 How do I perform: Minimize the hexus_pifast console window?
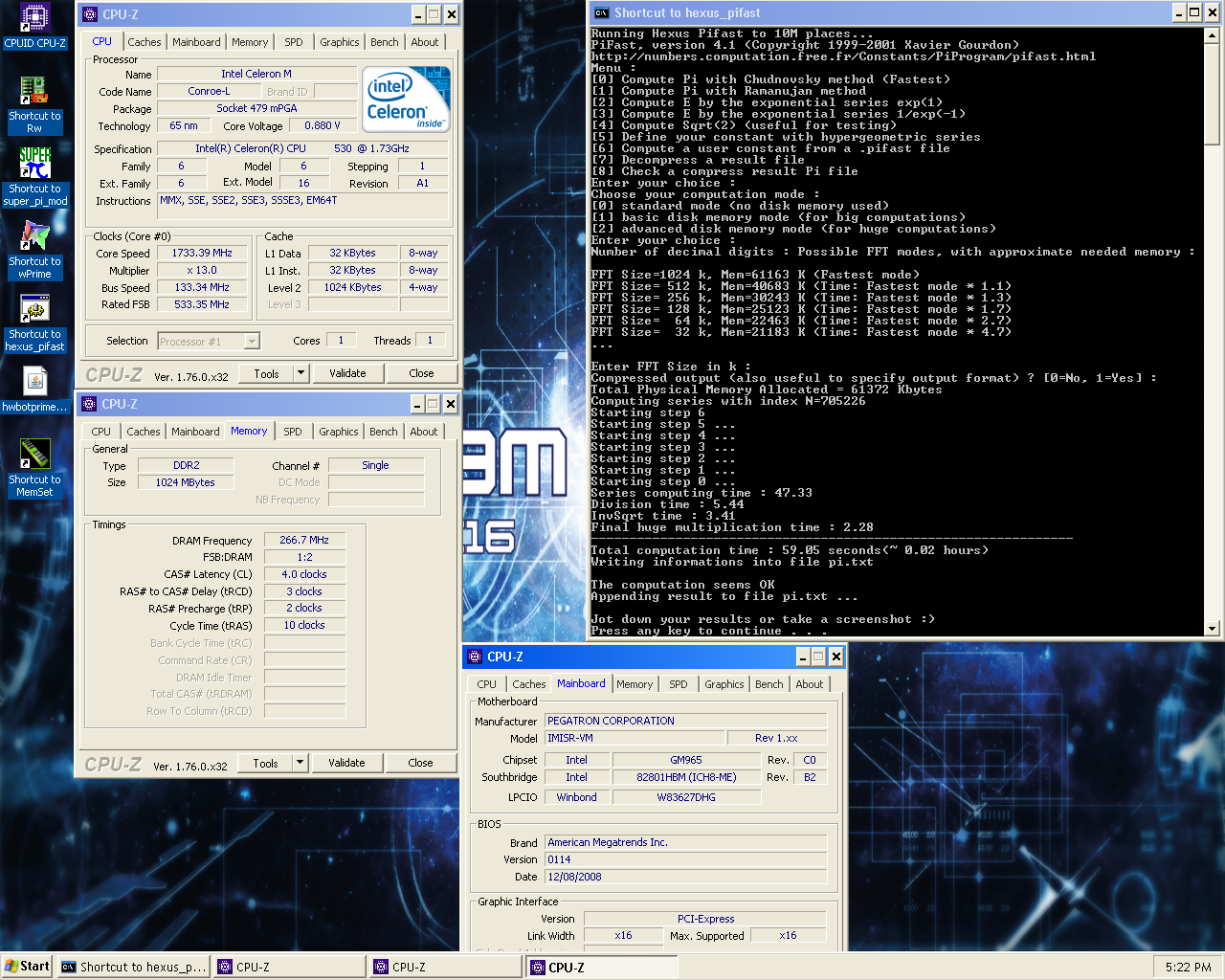[x=1179, y=12]
